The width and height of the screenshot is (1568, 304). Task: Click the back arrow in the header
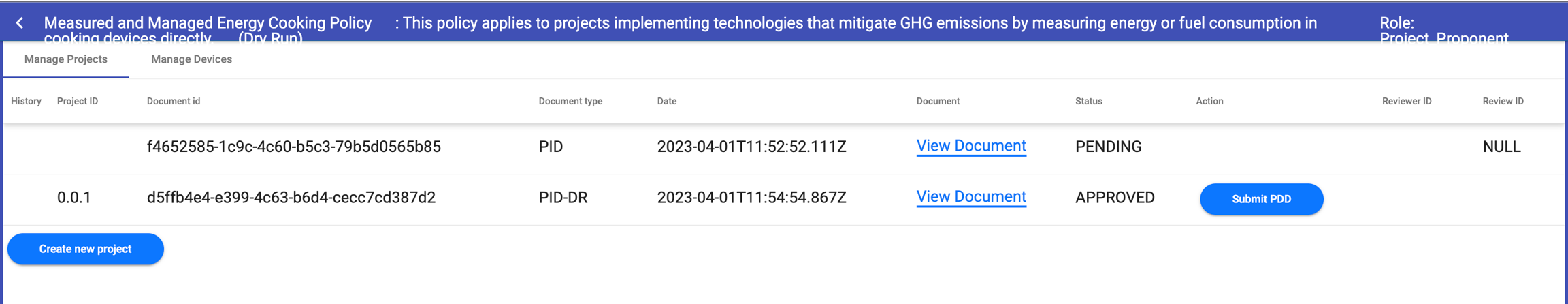point(20,23)
